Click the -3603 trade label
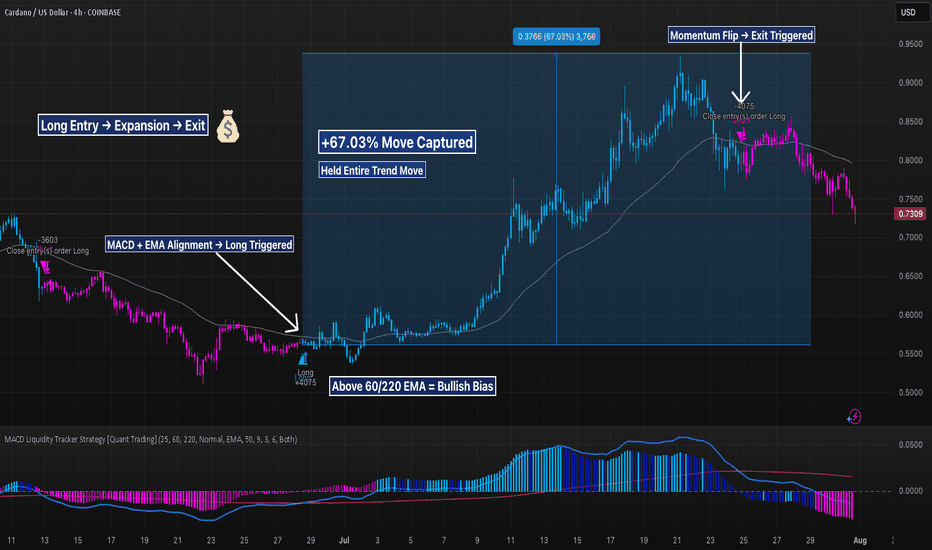The width and height of the screenshot is (932, 550). tap(48, 240)
